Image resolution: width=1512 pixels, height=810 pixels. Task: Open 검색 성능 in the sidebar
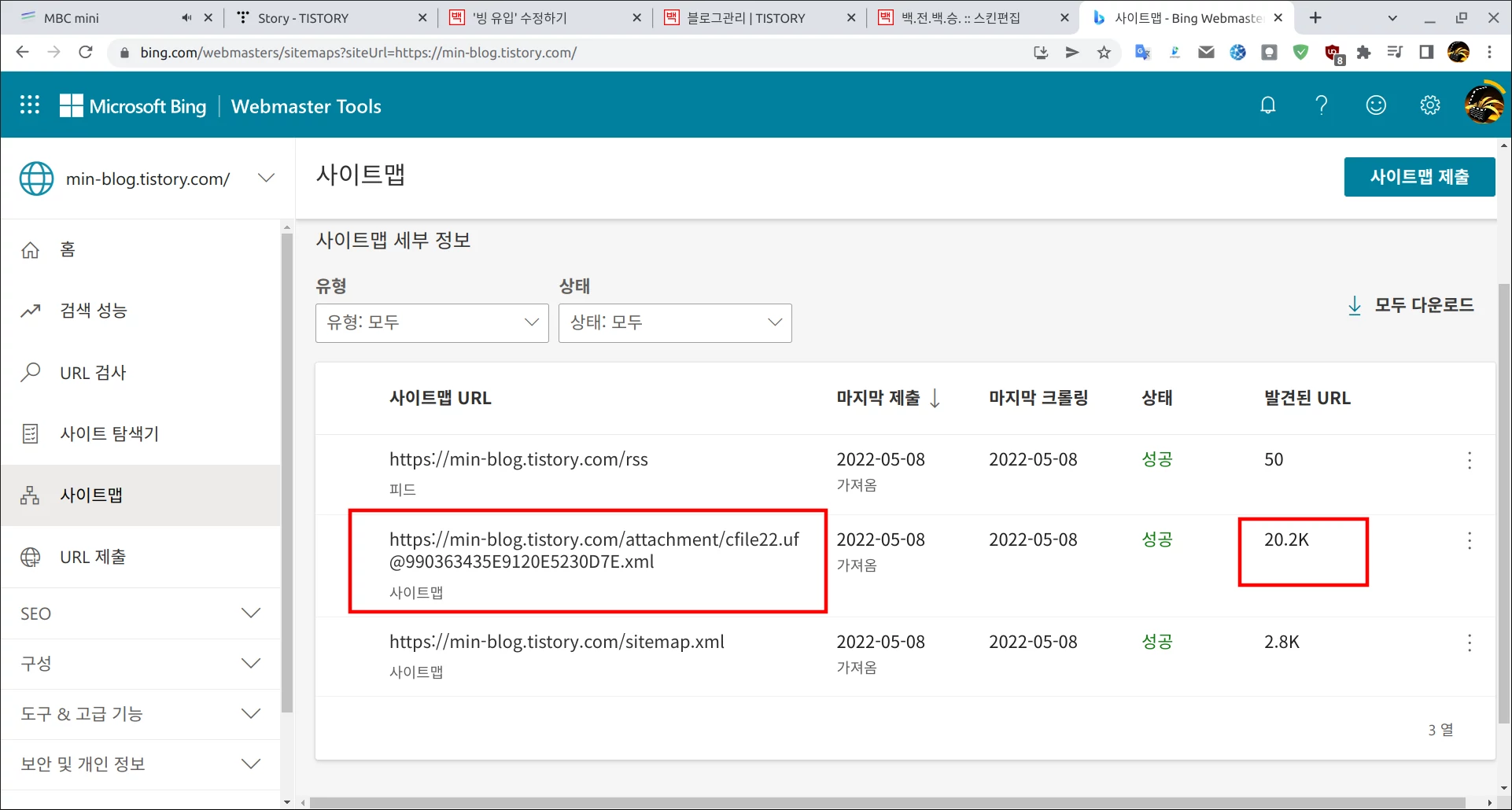[140, 311]
